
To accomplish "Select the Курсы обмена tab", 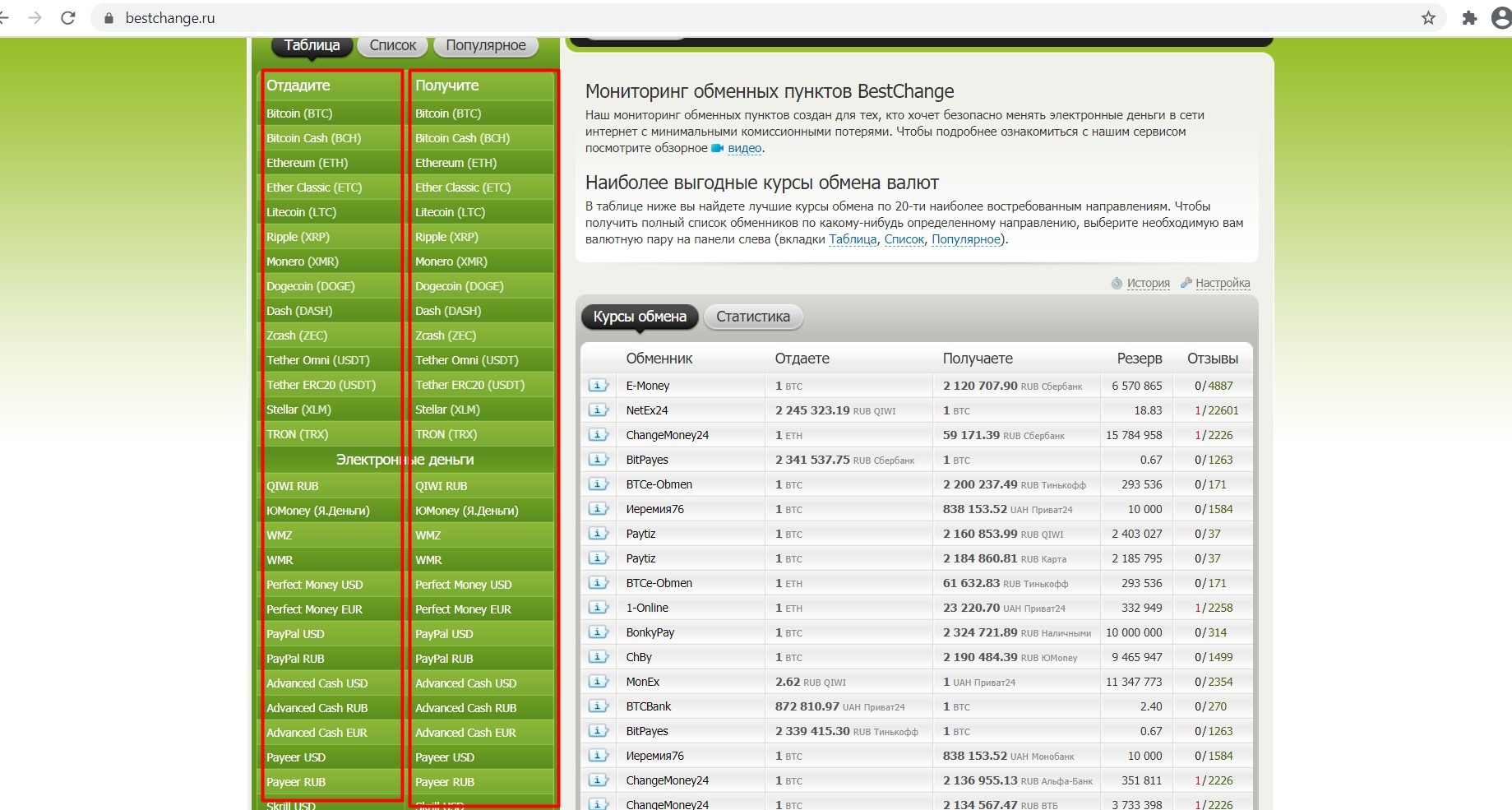I will click(640, 317).
